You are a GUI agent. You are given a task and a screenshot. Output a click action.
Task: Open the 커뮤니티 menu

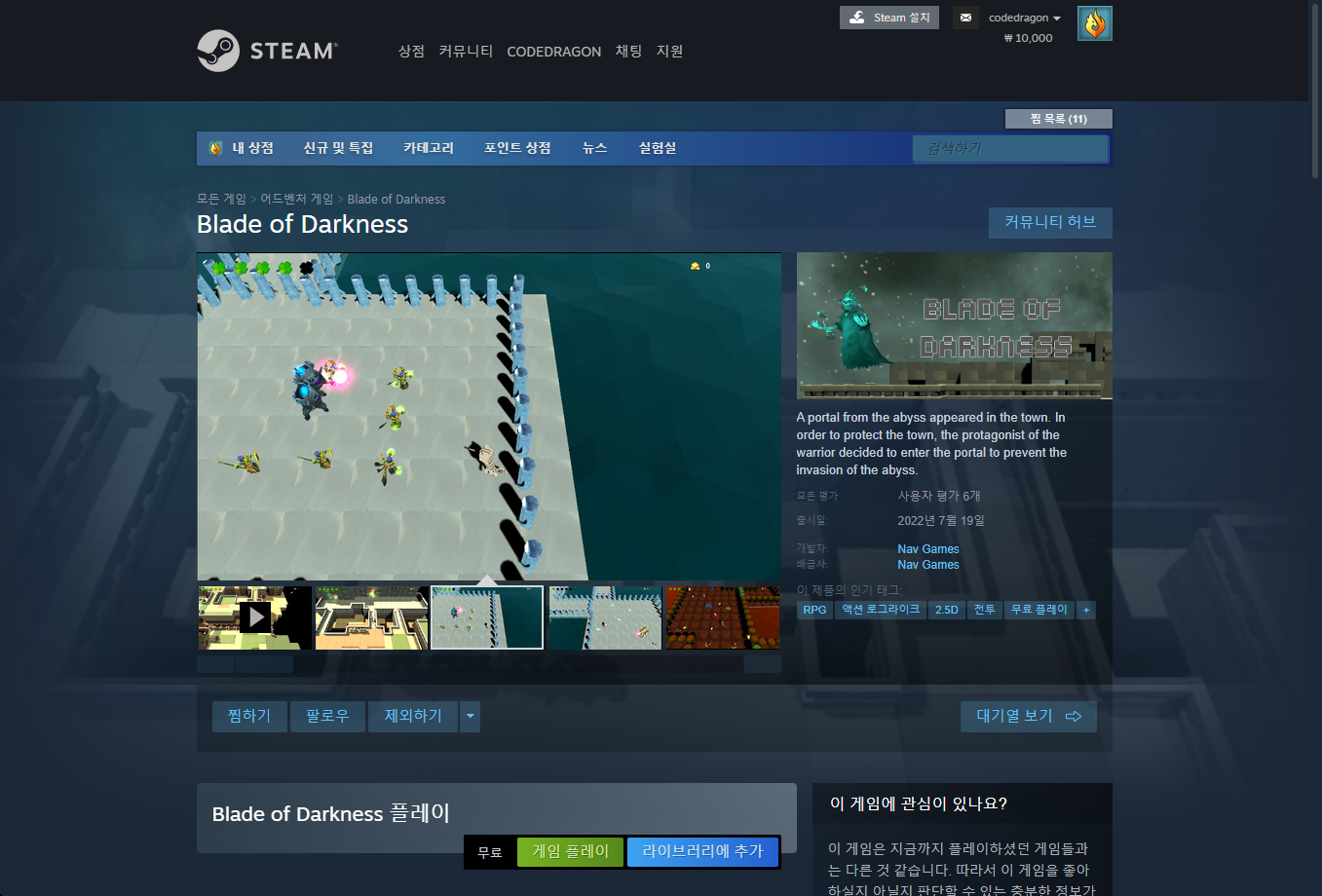click(x=466, y=51)
